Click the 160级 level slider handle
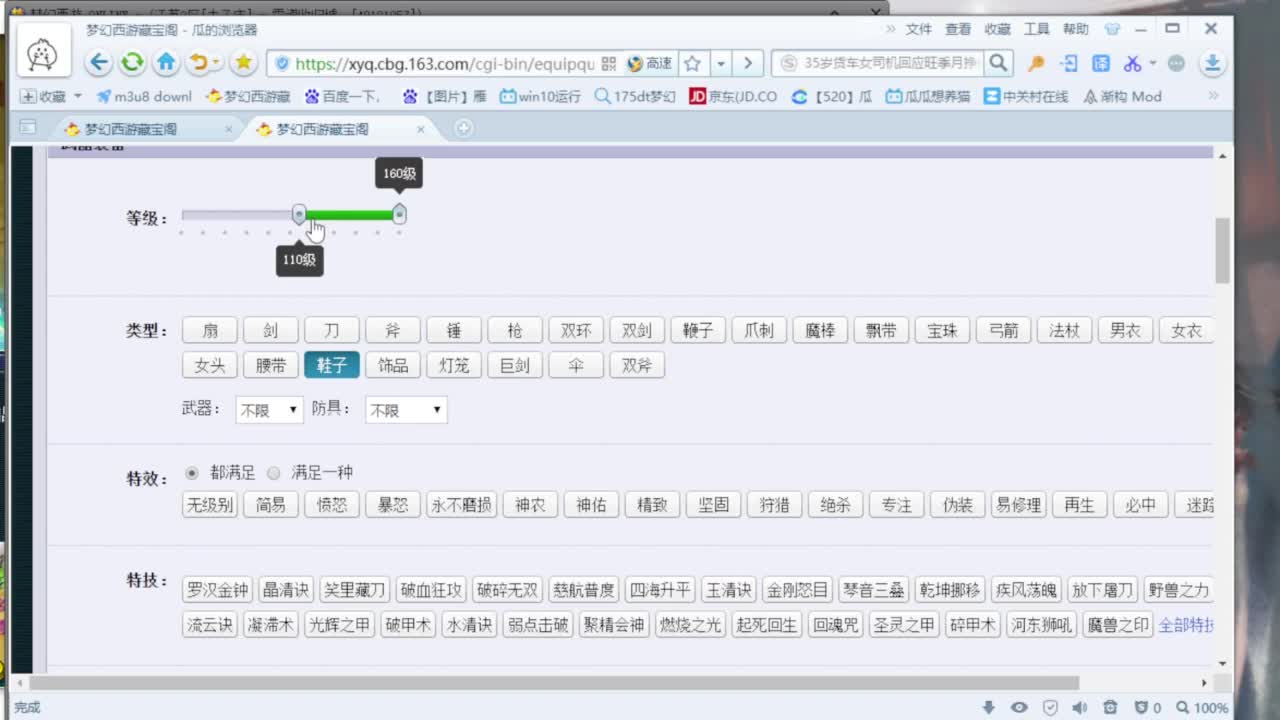 [399, 213]
